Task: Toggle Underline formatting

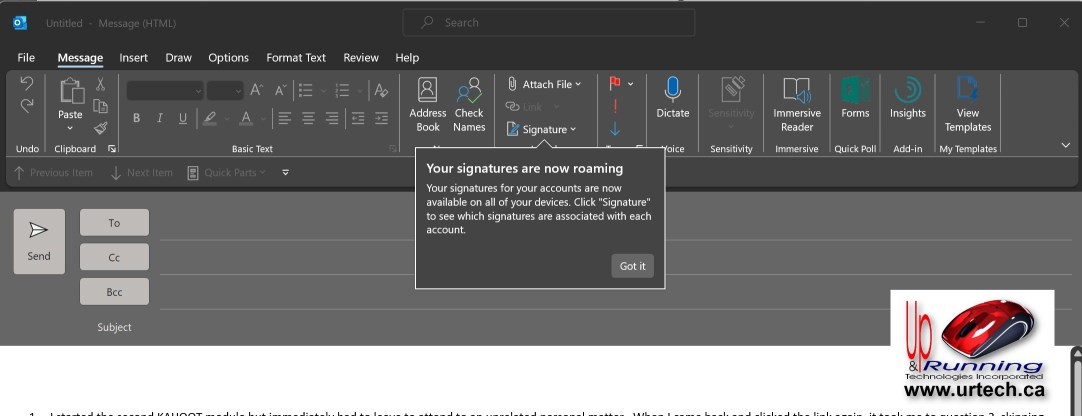Action: (182, 119)
